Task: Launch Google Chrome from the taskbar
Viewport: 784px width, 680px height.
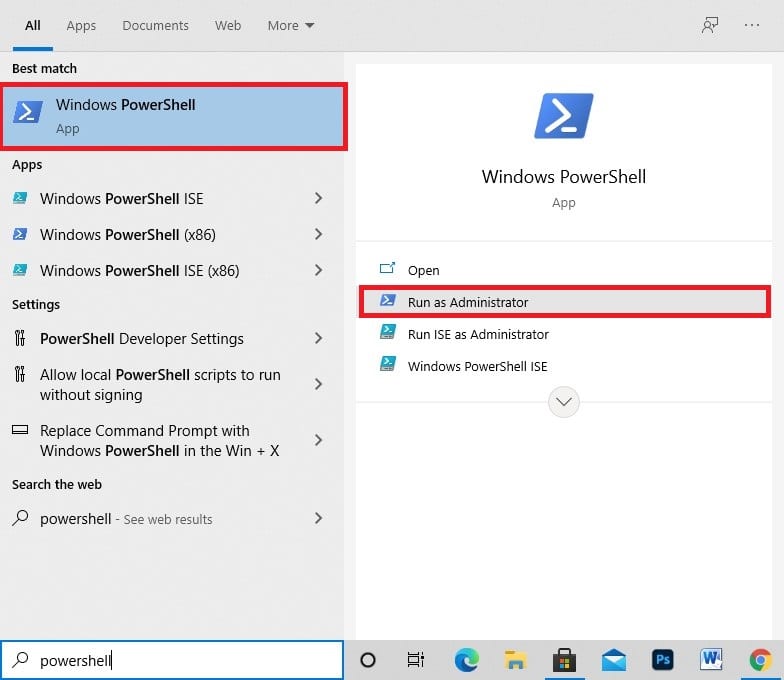Action: coord(760,660)
